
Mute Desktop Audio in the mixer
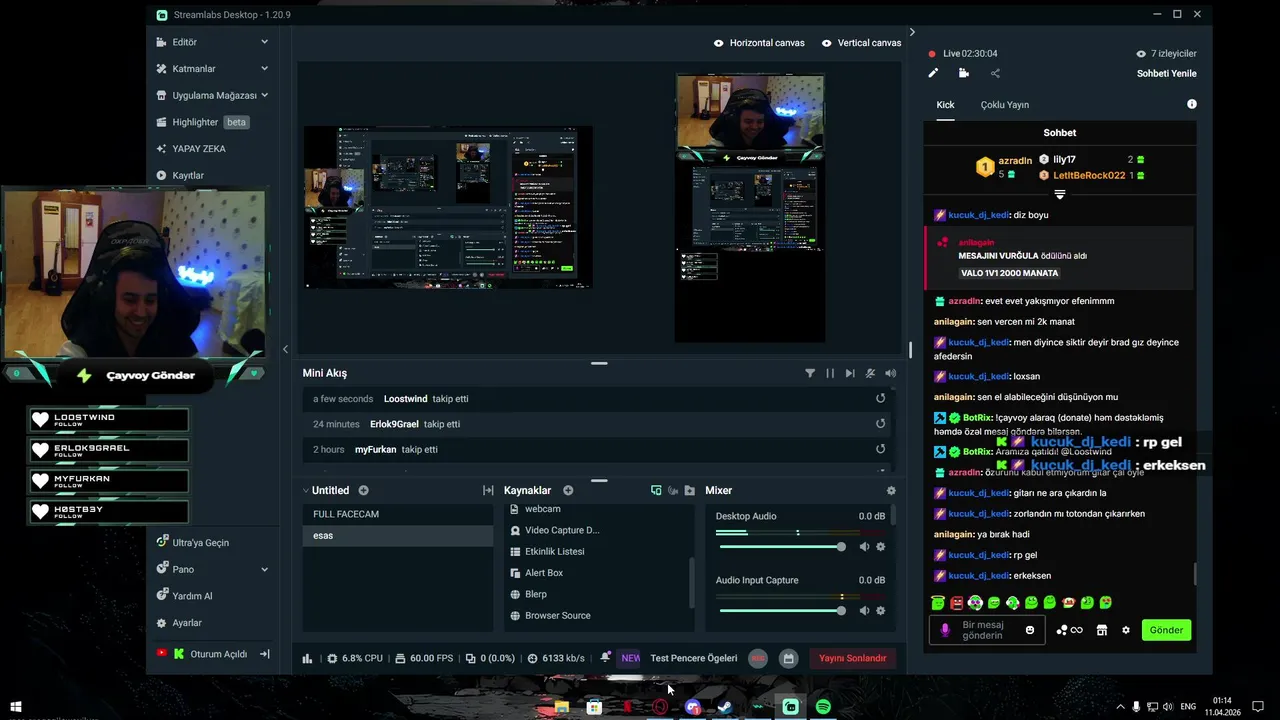[864, 547]
